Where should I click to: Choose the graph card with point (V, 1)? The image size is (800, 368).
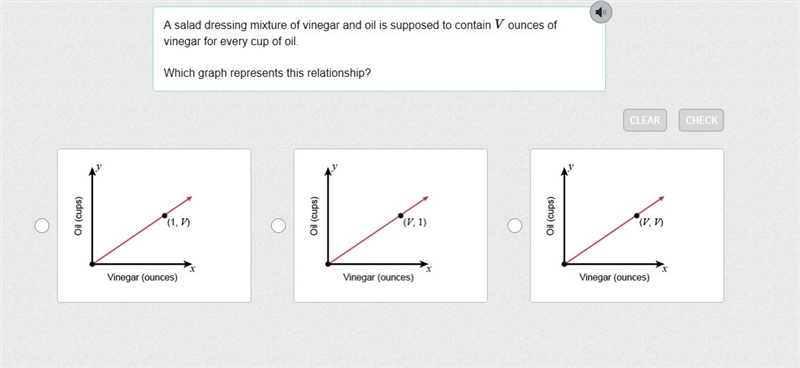(x=390, y=226)
